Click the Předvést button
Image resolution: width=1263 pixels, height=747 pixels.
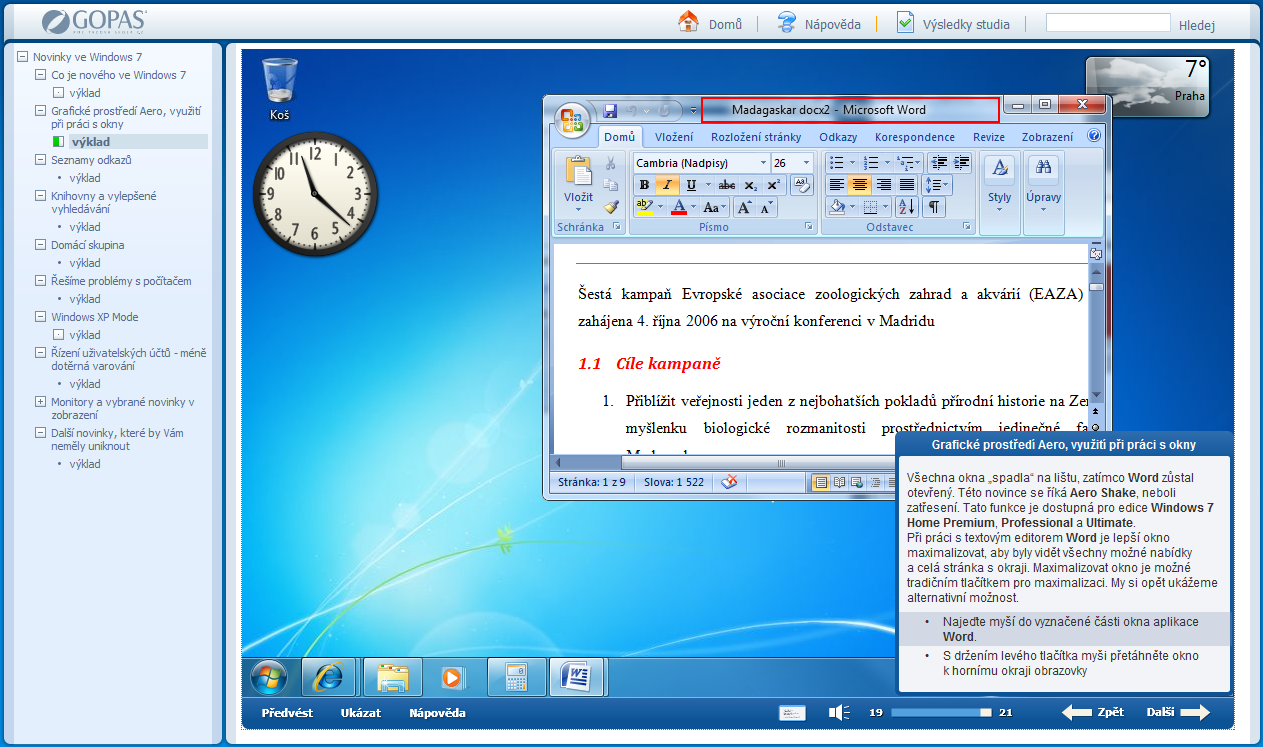tap(287, 713)
